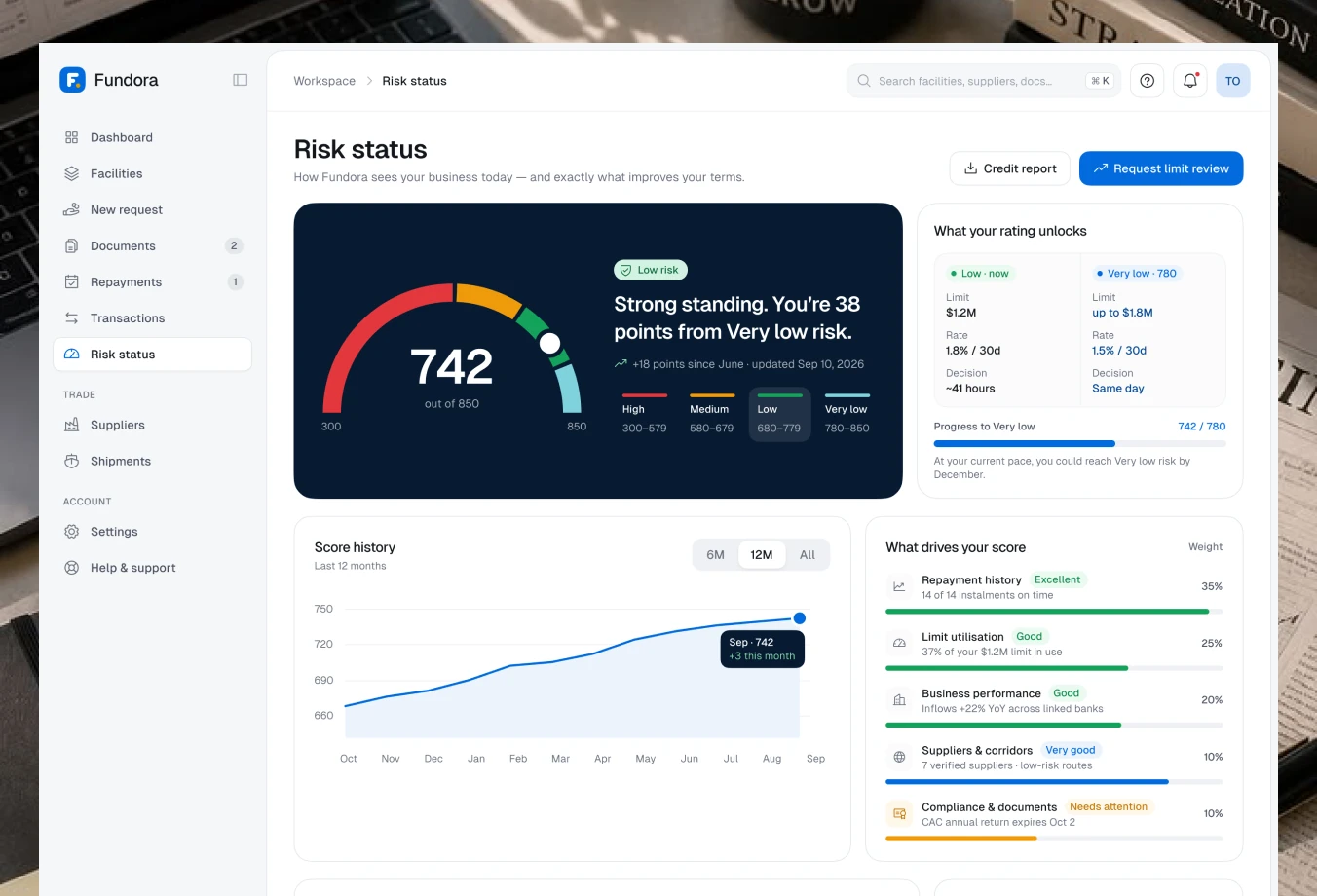Click the Limit utilisation gauge icon

[x=899, y=644]
